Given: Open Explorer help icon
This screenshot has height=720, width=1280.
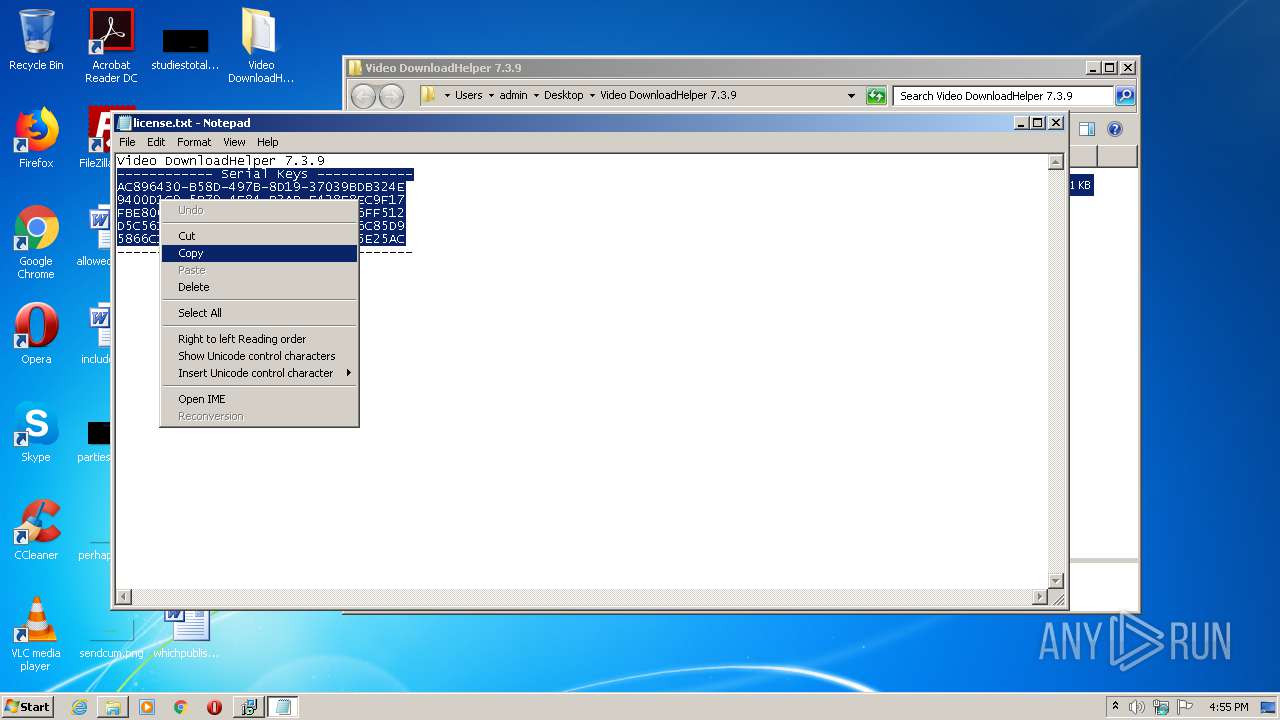Looking at the screenshot, I should (1115, 129).
